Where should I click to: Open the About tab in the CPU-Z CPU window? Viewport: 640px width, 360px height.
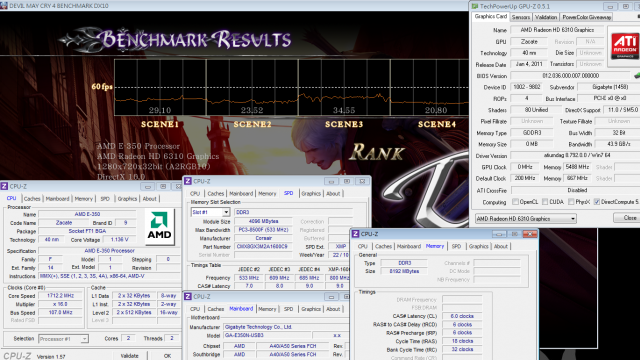[x=149, y=199]
